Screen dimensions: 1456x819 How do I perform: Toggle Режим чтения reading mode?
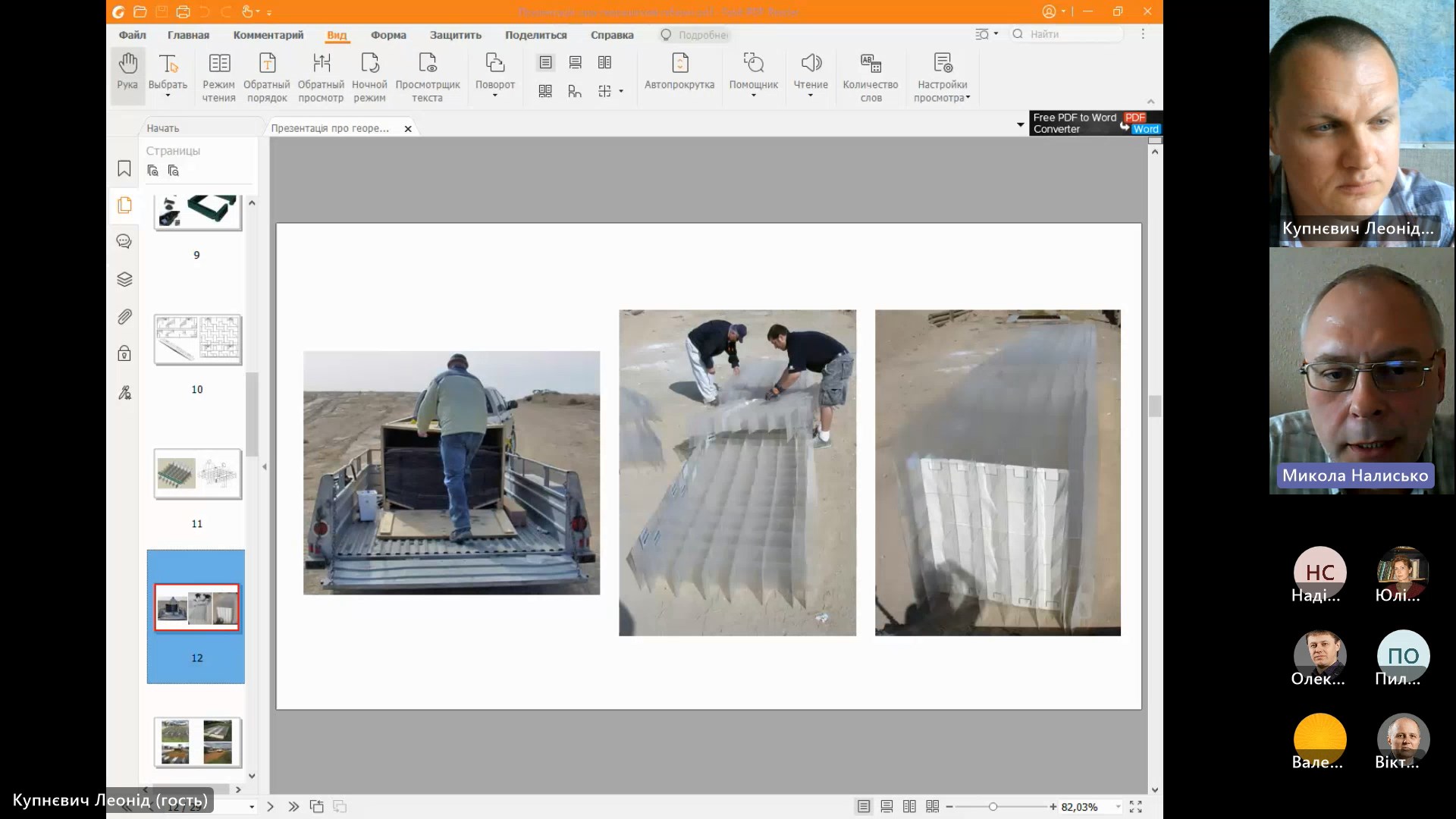[x=218, y=77]
